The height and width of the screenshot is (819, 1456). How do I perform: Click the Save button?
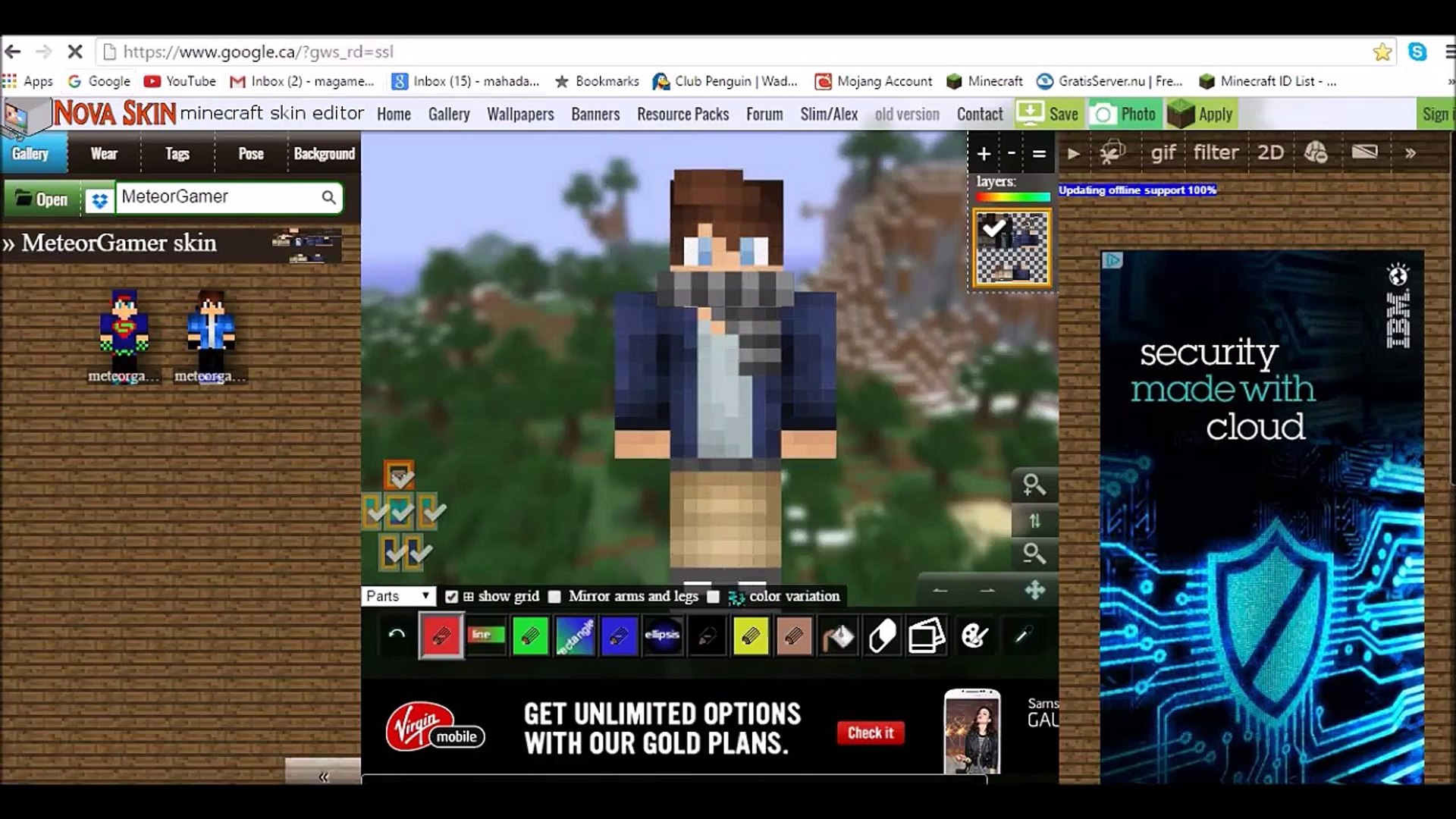[x=1048, y=114]
